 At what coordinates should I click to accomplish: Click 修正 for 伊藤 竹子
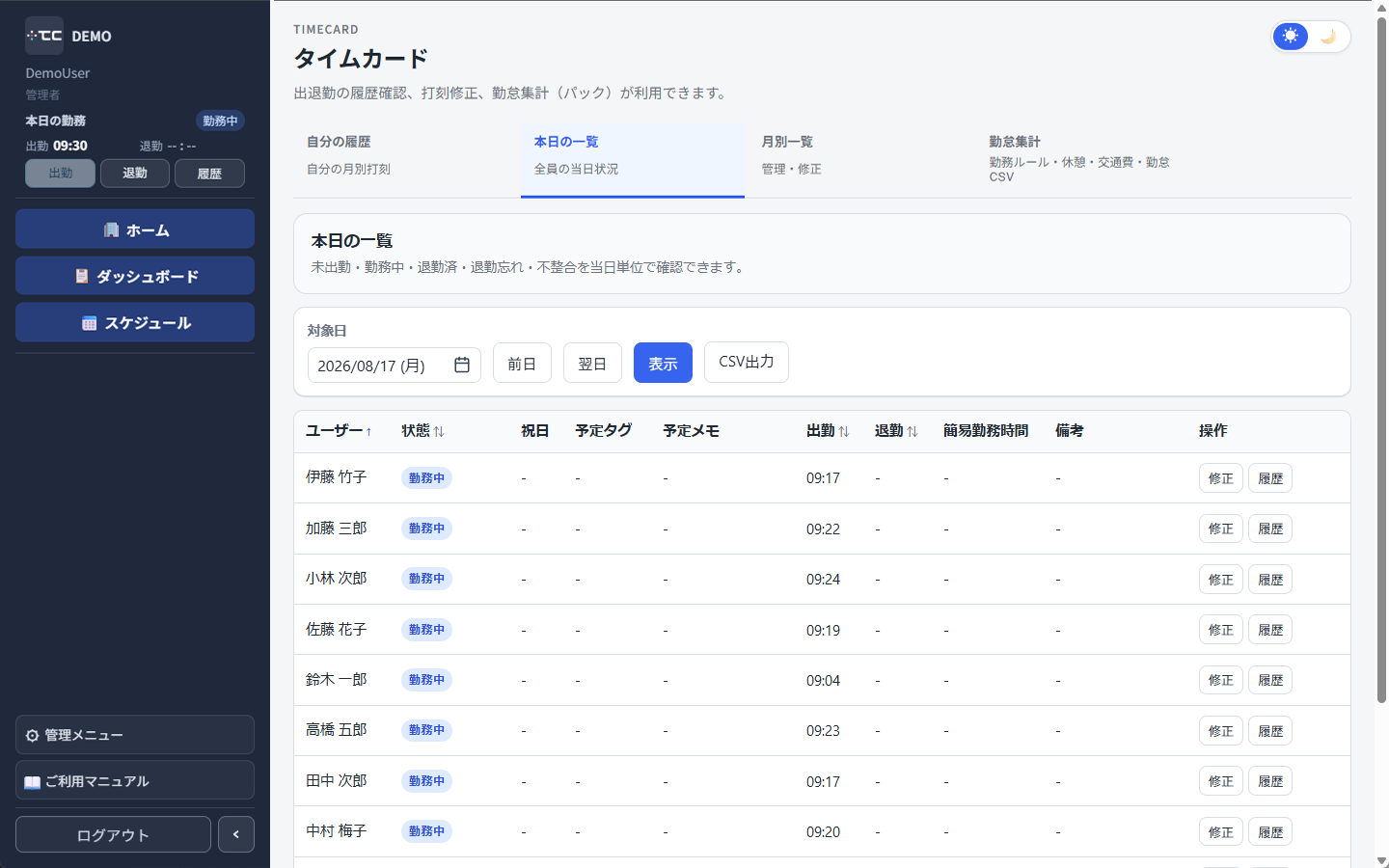pyautogui.click(x=1221, y=478)
